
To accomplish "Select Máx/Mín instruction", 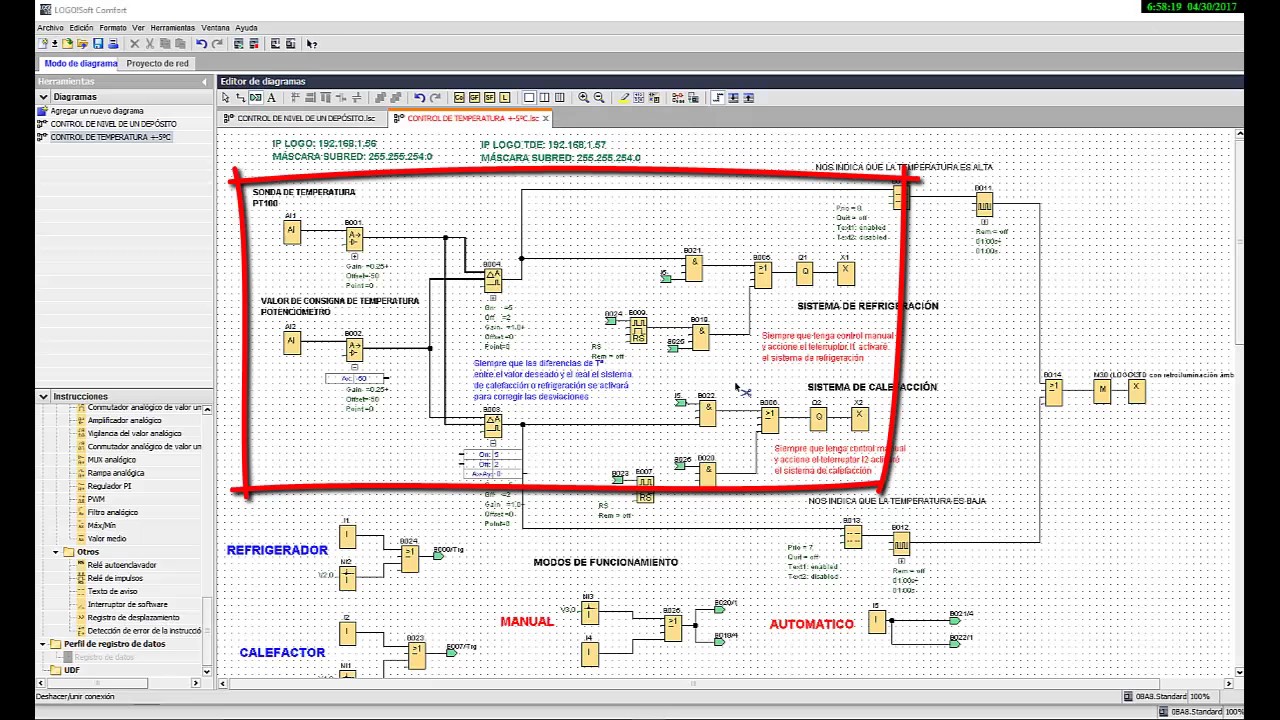I will pyautogui.click(x=101, y=524).
